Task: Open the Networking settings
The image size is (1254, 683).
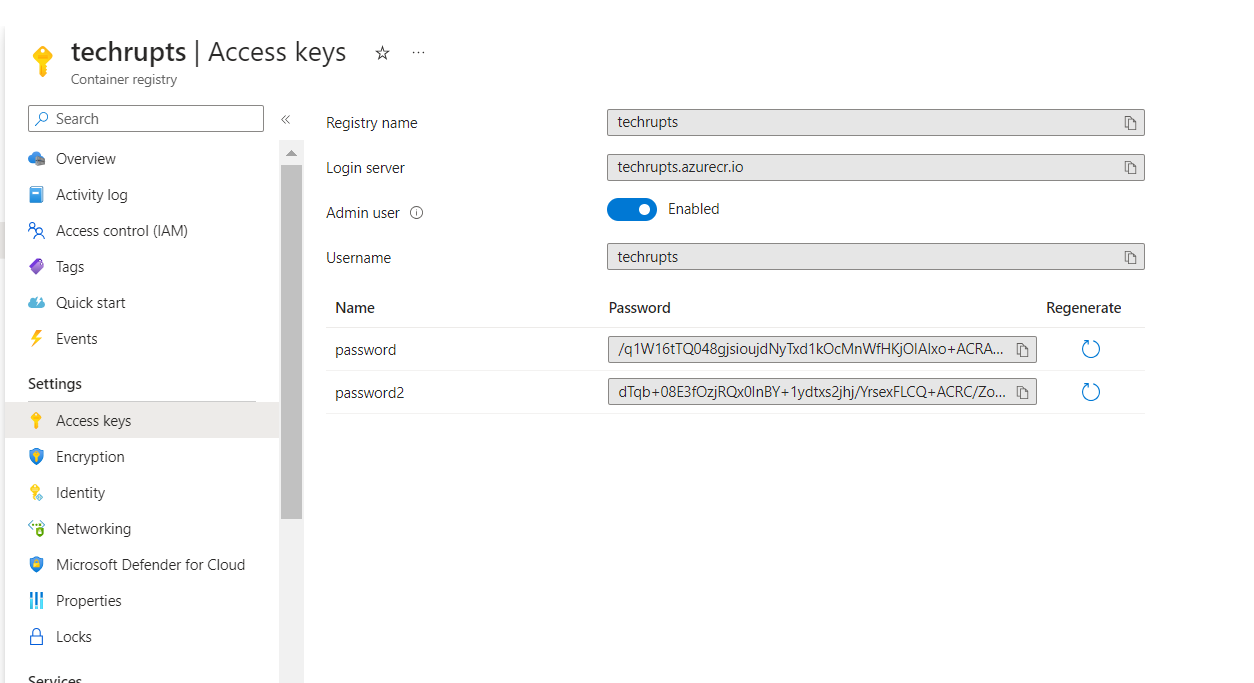Action: coord(93,529)
